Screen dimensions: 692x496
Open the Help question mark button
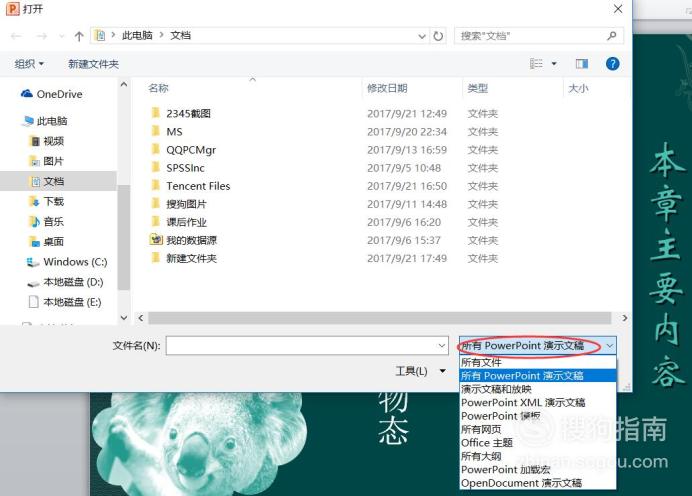[x=613, y=64]
